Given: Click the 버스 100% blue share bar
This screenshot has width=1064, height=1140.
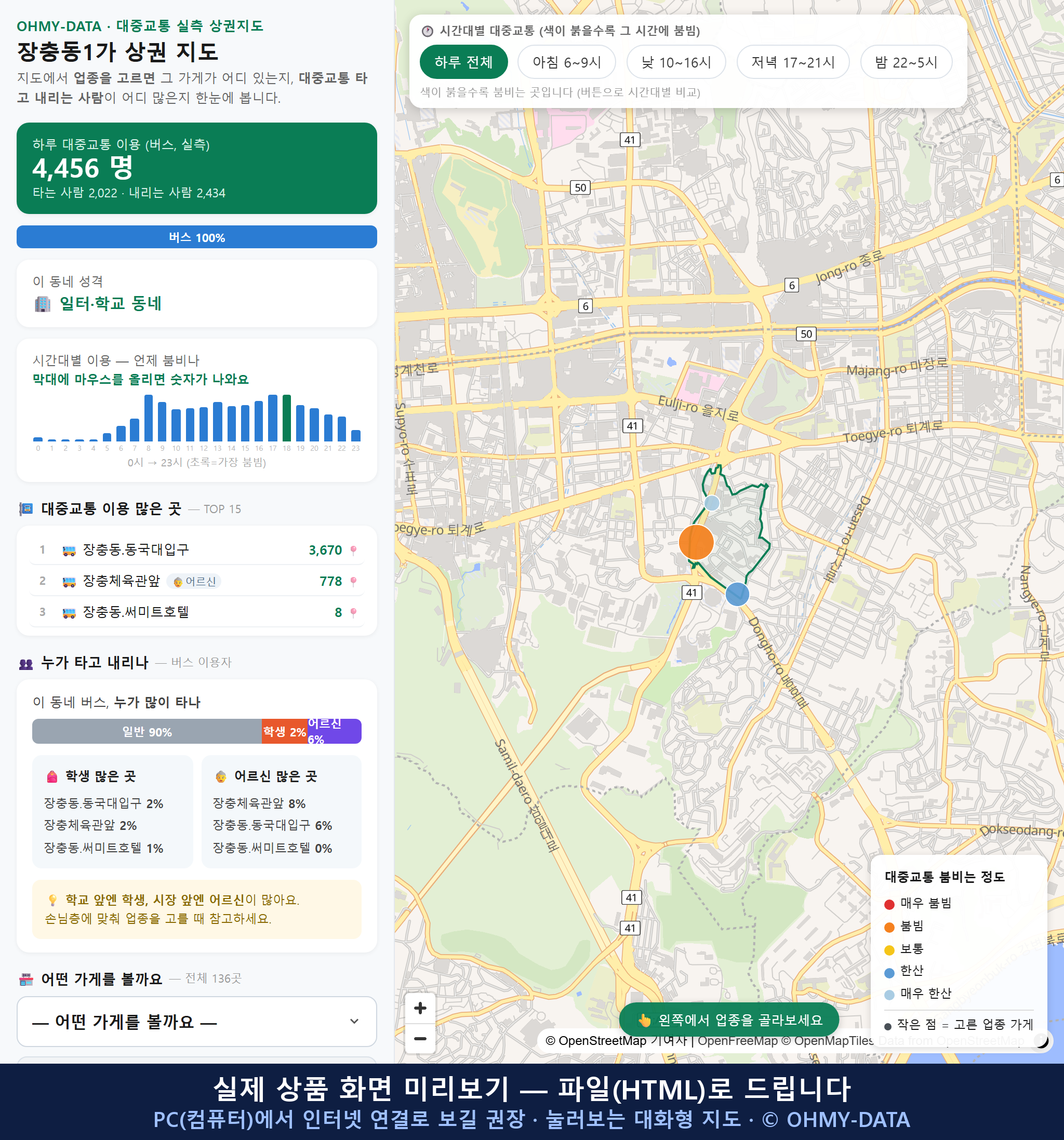Looking at the screenshot, I should tap(197, 237).
